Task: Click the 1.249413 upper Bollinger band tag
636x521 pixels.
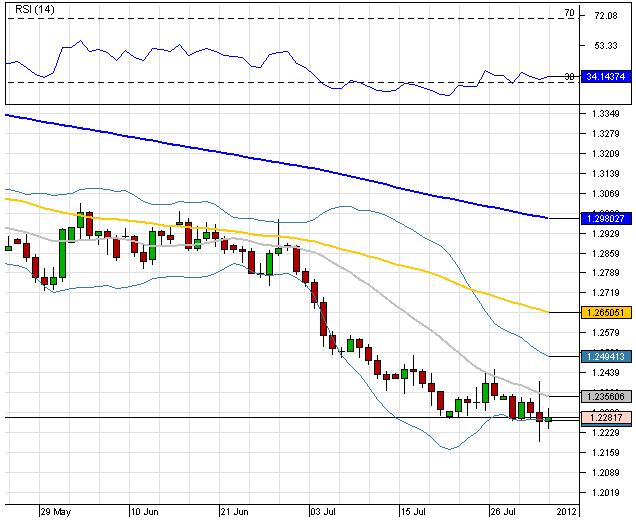Action: click(606, 356)
